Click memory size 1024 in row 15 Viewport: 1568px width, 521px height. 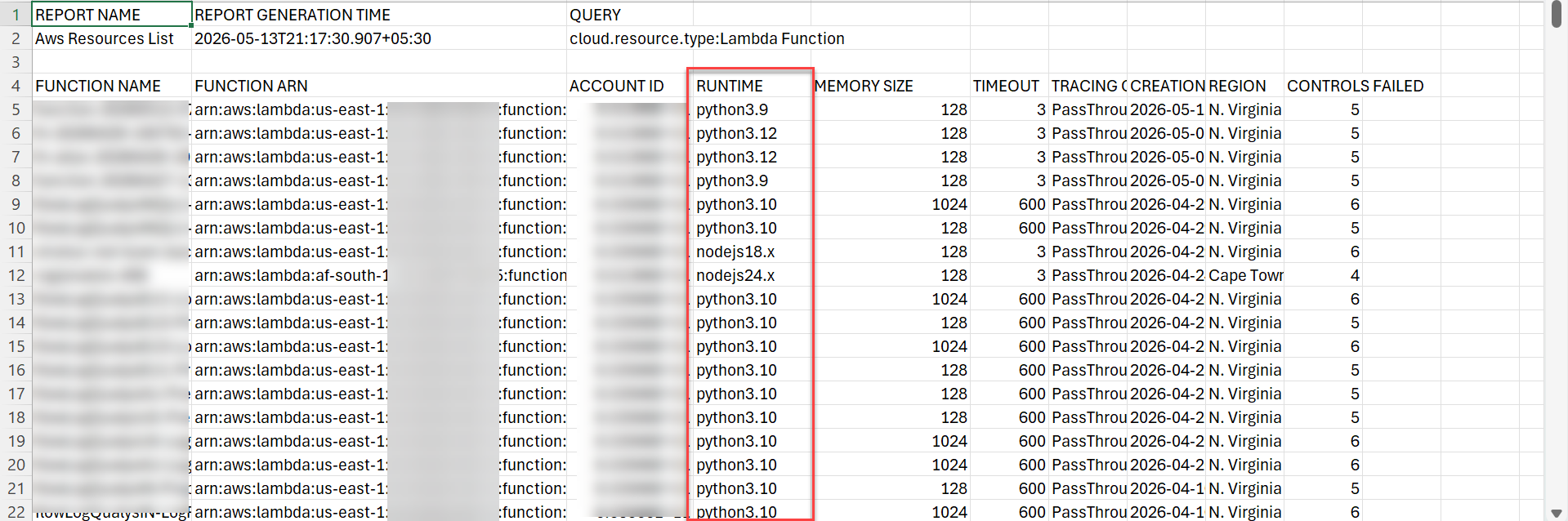(x=891, y=346)
